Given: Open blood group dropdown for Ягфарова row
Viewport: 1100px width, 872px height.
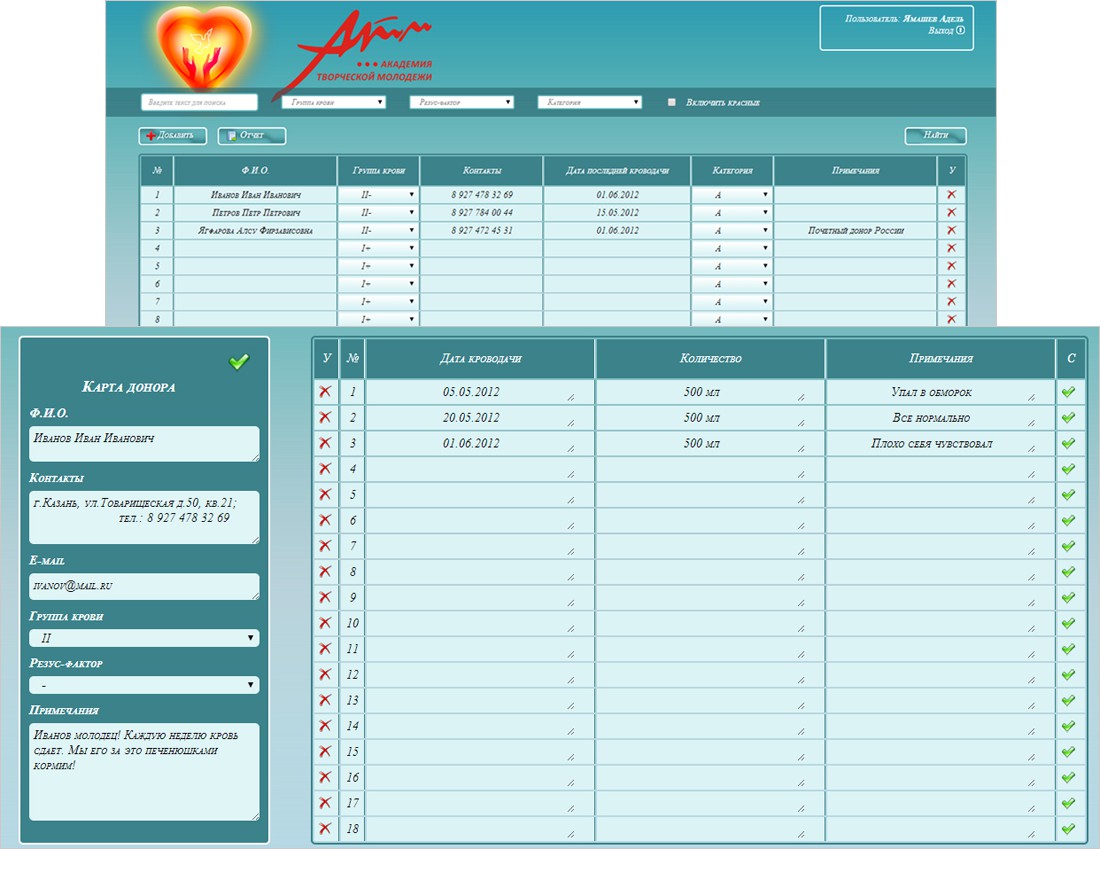Looking at the screenshot, I should pos(378,230).
